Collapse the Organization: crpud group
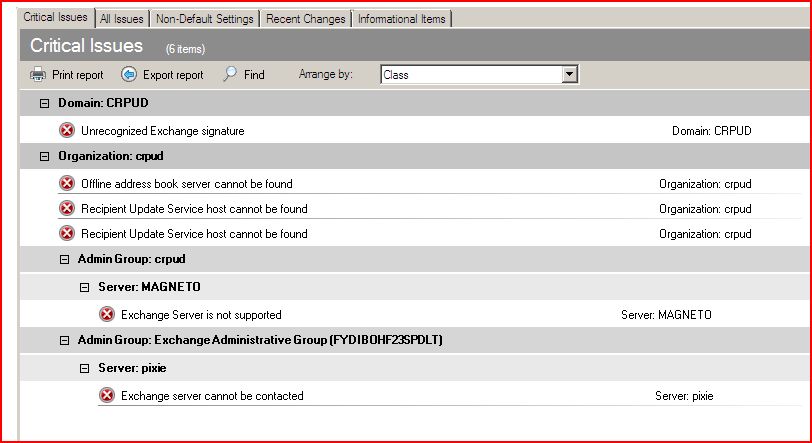This screenshot has width=812, height=443. pyautogui.click(x=44, y=157)
